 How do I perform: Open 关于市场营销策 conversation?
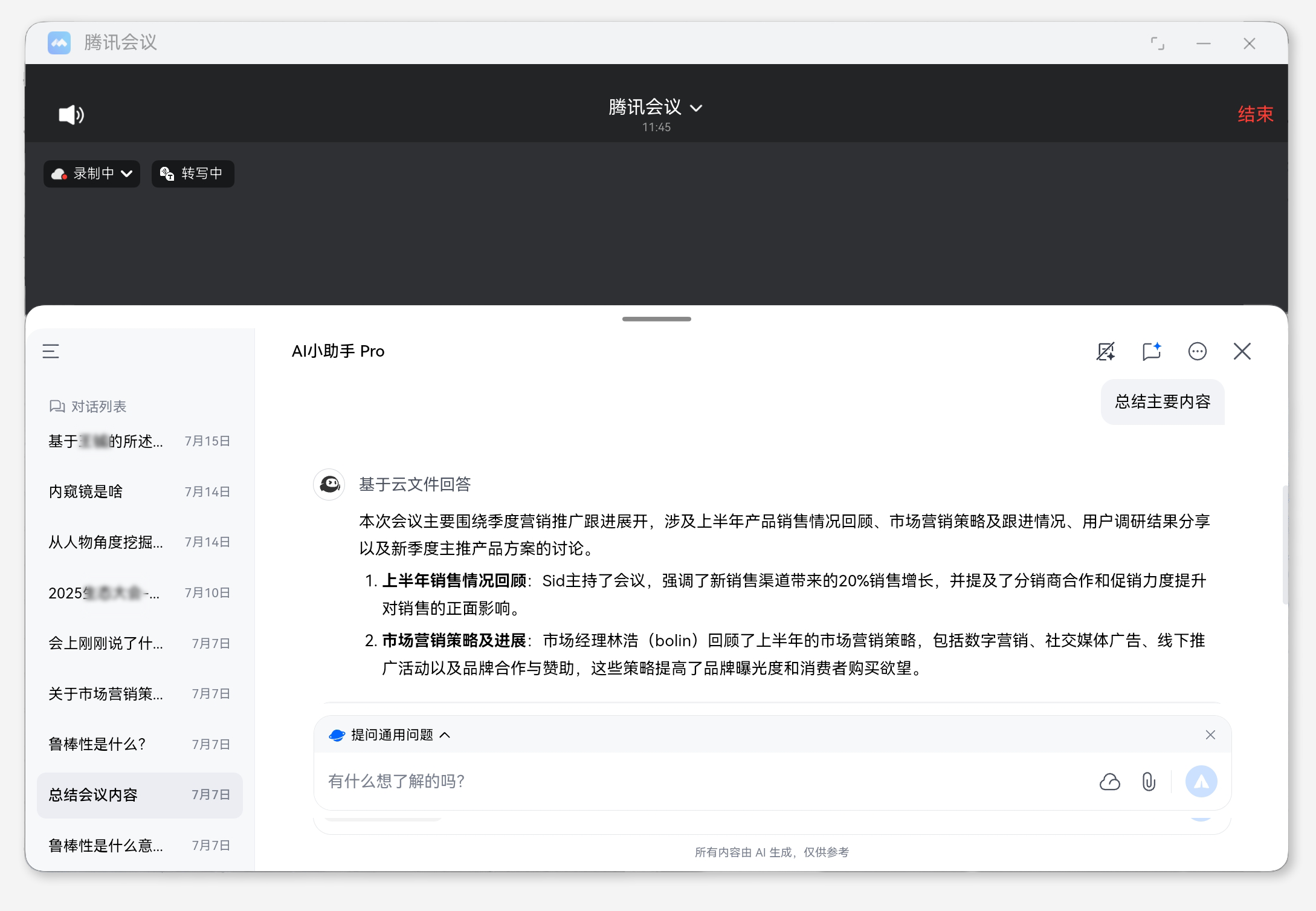pyautogui.click(x=140, y=694)
